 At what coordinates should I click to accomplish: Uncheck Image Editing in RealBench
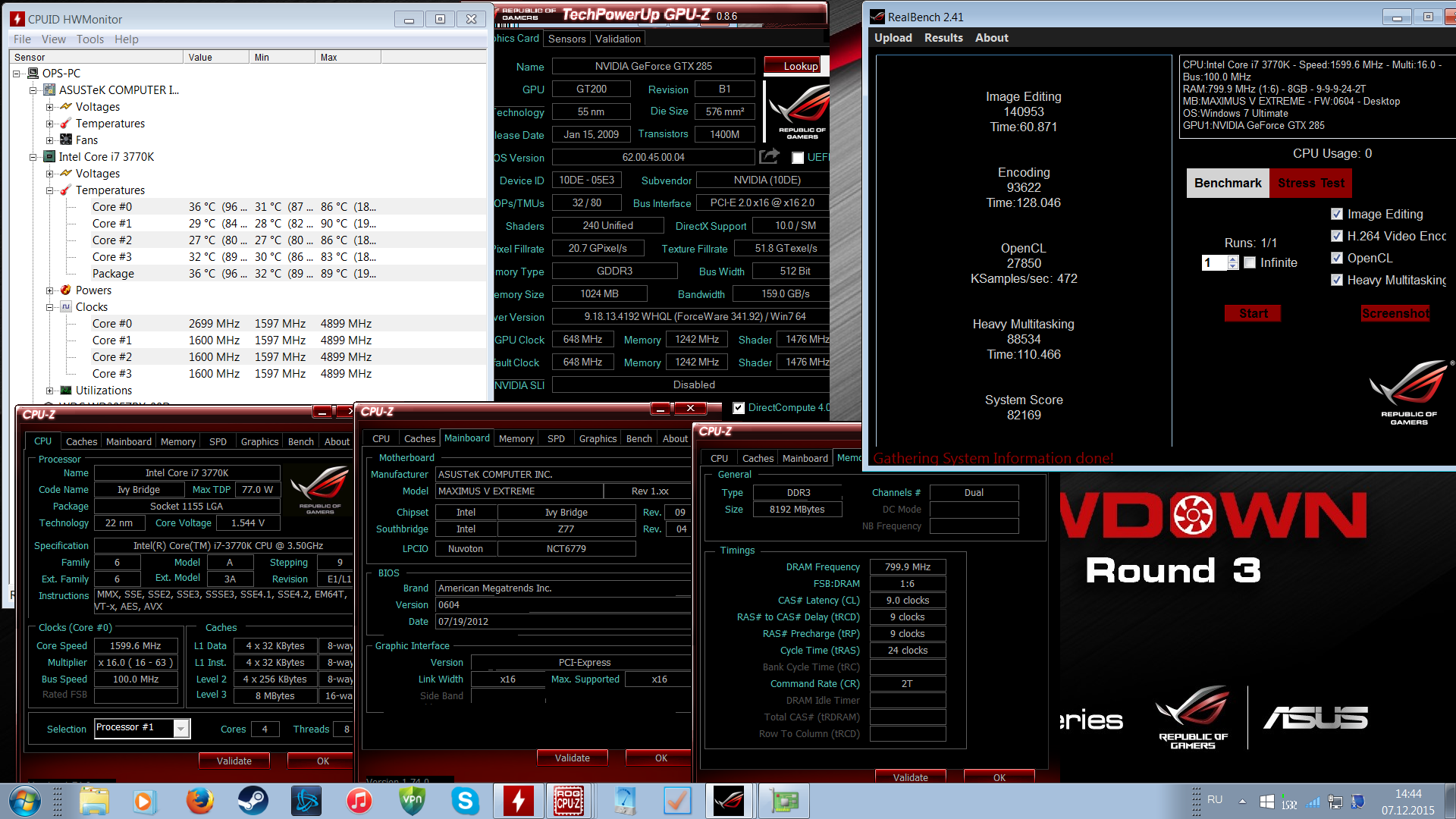[1337, 214]
